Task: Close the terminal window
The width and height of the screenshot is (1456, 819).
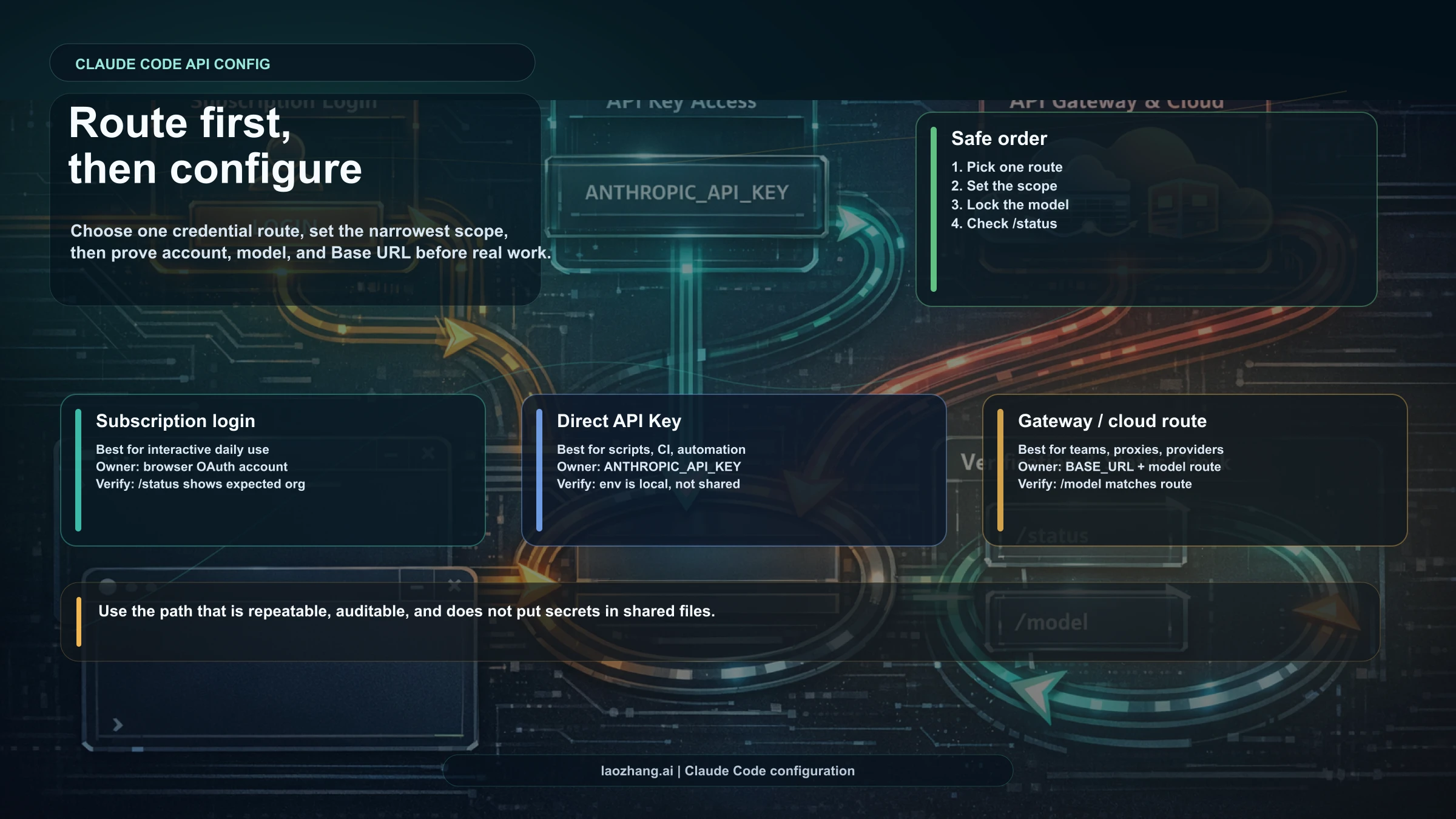Action: click(455, 586)
